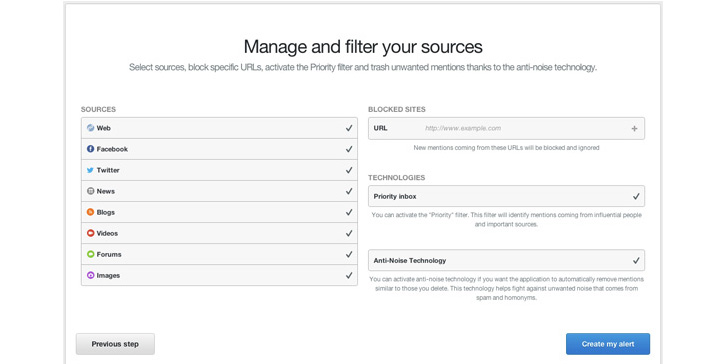Click the purple Images icon

[x=90, y=275]
